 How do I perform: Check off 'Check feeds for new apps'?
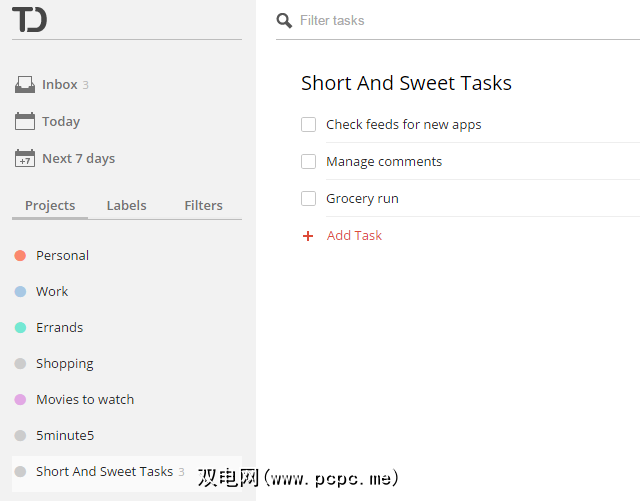point(309,125)
